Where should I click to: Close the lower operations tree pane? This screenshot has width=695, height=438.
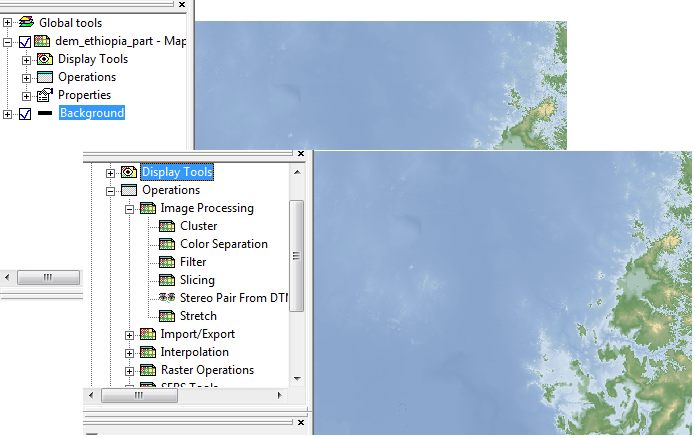coord(301,153)
